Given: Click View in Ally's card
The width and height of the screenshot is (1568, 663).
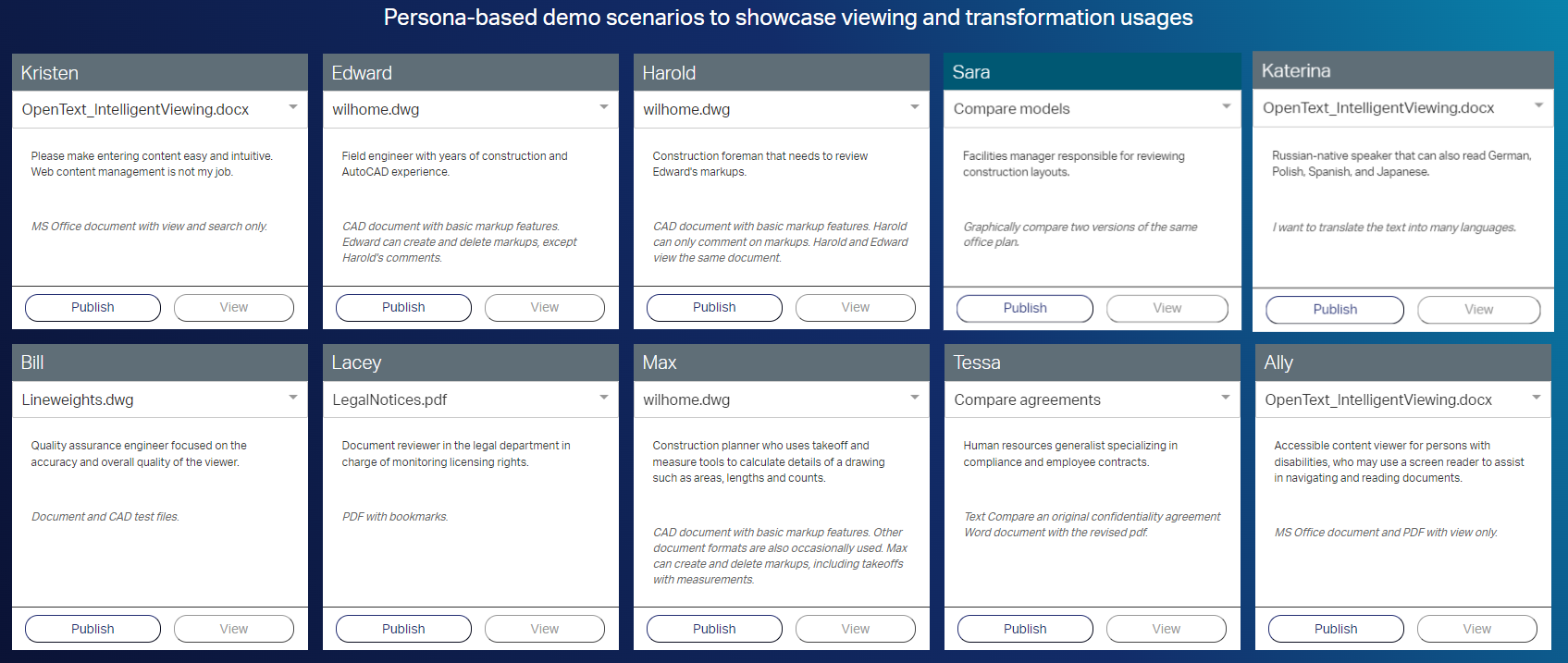Looking at the screenshot, I should click(x=1476, y=629).
